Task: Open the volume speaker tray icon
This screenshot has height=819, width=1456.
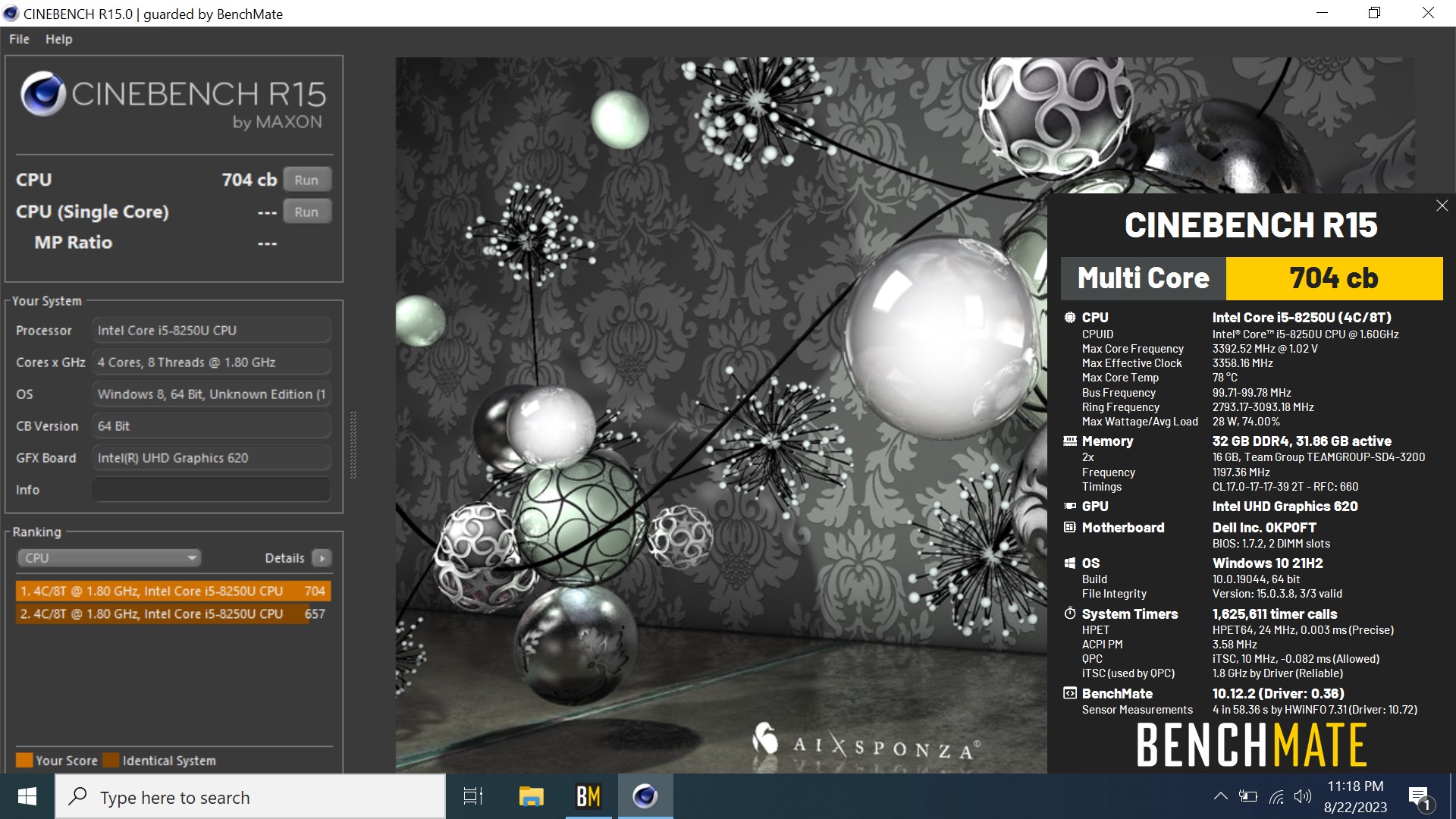Action: pyautogui.click(x=1302, y=796)
